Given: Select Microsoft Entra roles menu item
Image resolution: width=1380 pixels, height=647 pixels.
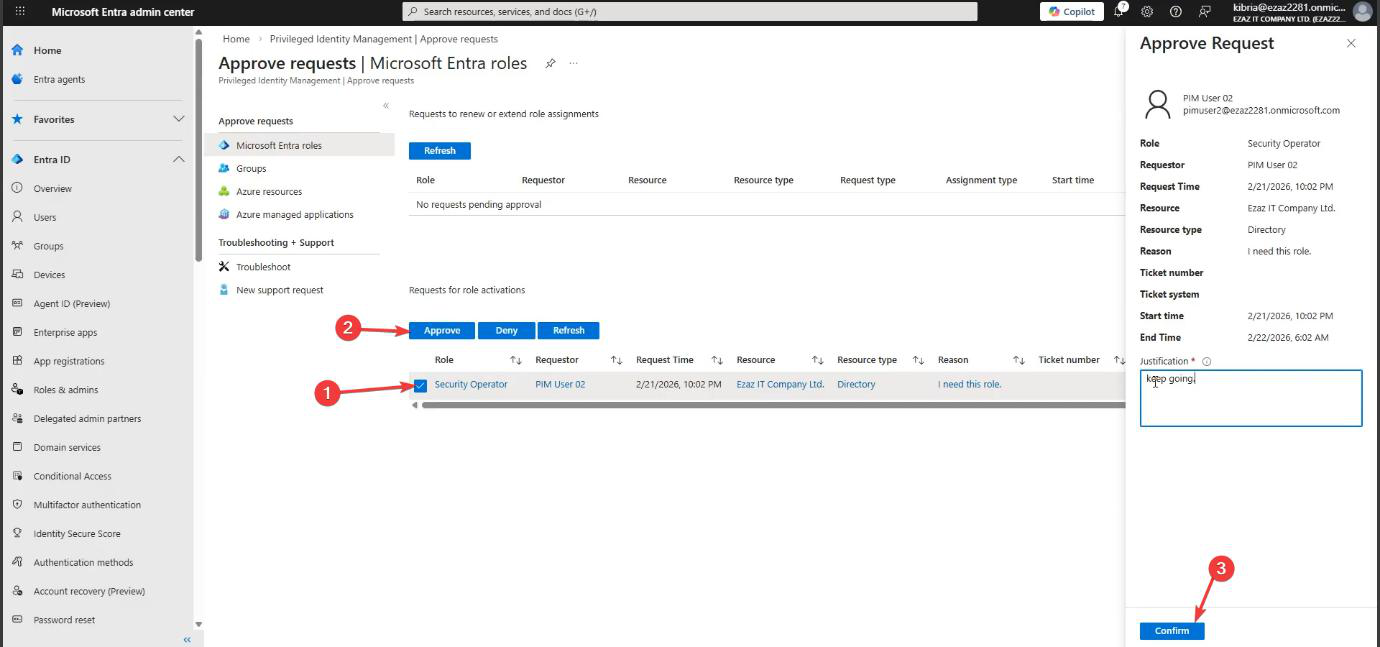Looking at the screenshot, I should coord(299,145).
